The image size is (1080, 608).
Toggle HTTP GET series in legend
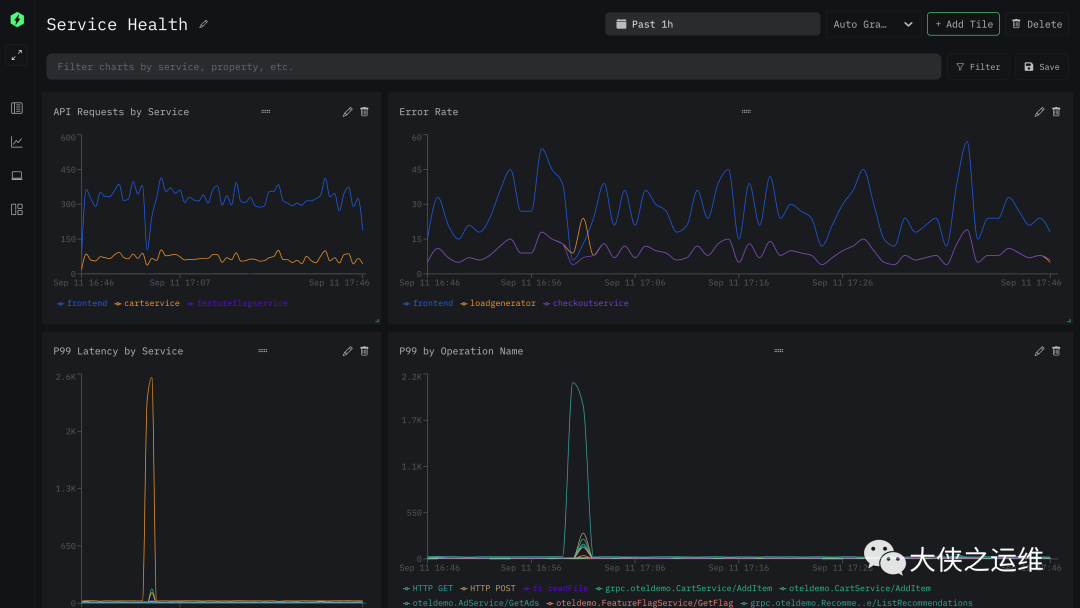[x=428, y=588]
